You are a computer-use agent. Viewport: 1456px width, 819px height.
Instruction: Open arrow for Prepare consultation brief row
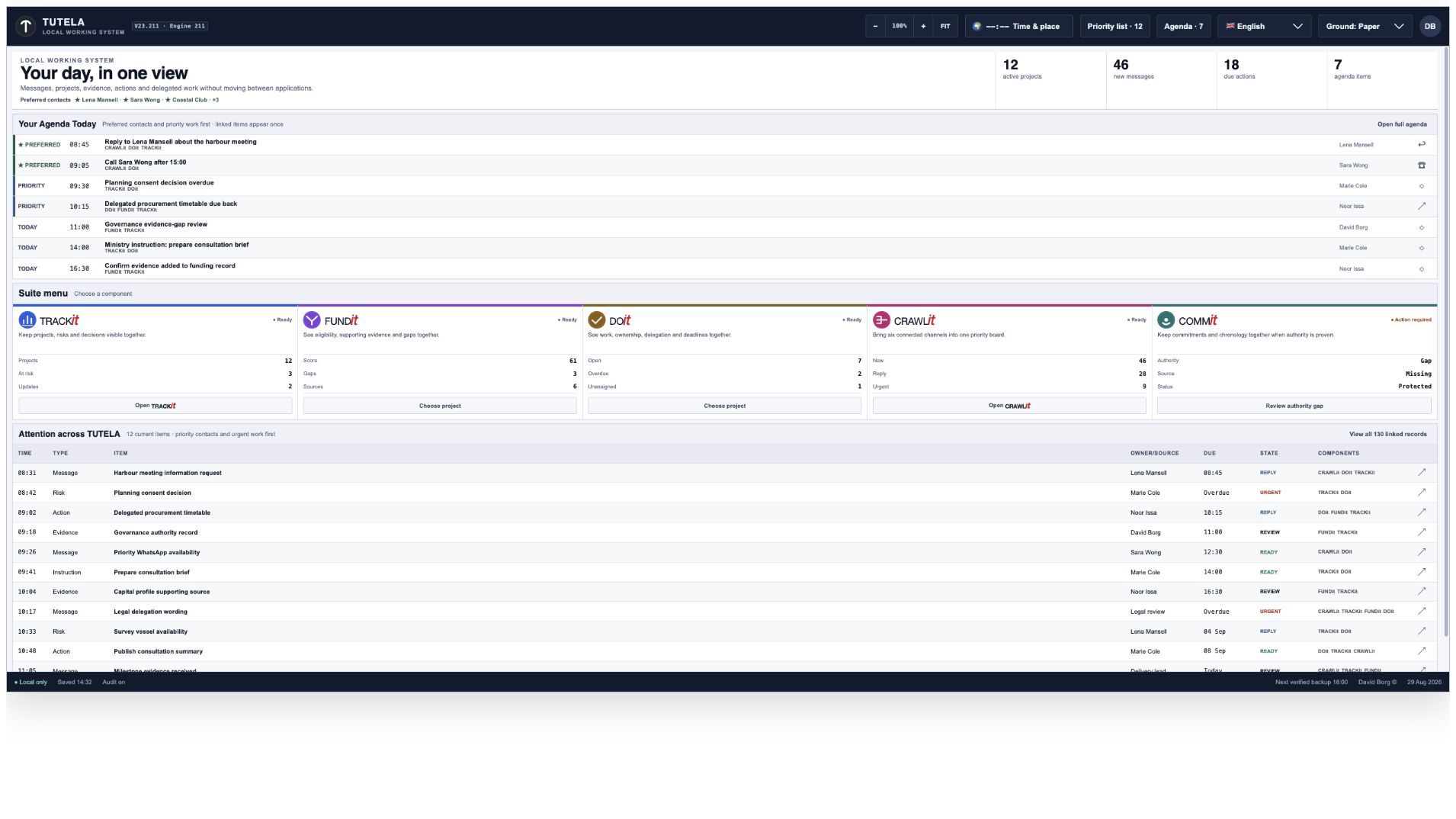tap(1421, 572)
